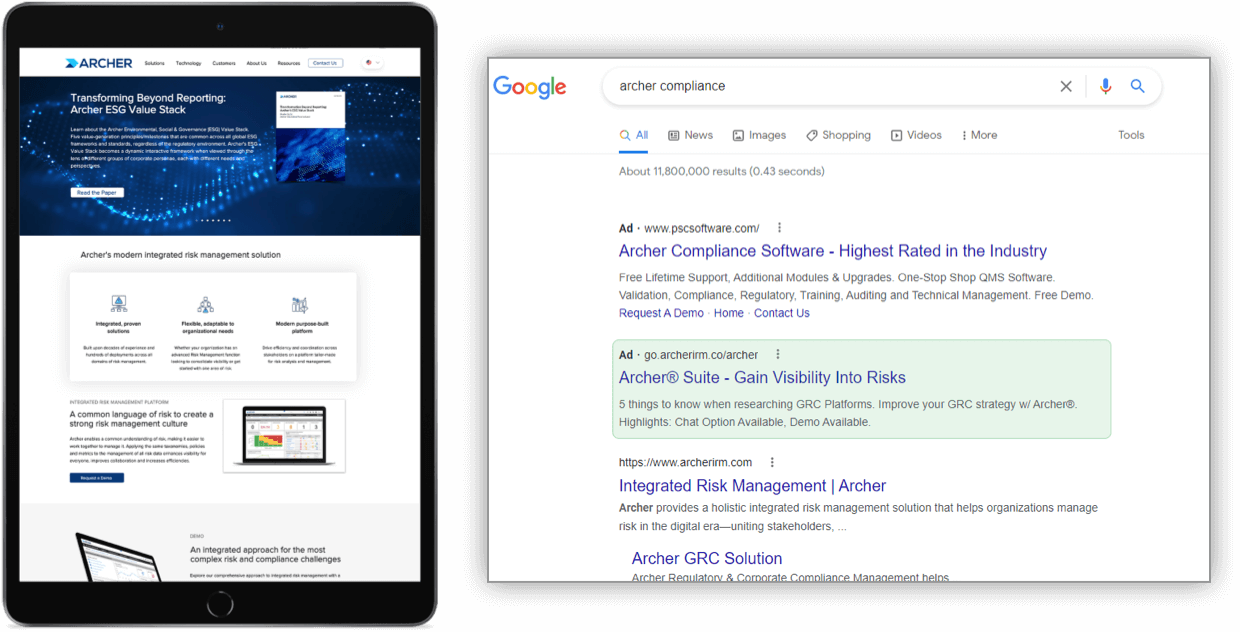Expand the More search filter menu
Viewport: 1240px width, 632px height.
tap(980, 135)
